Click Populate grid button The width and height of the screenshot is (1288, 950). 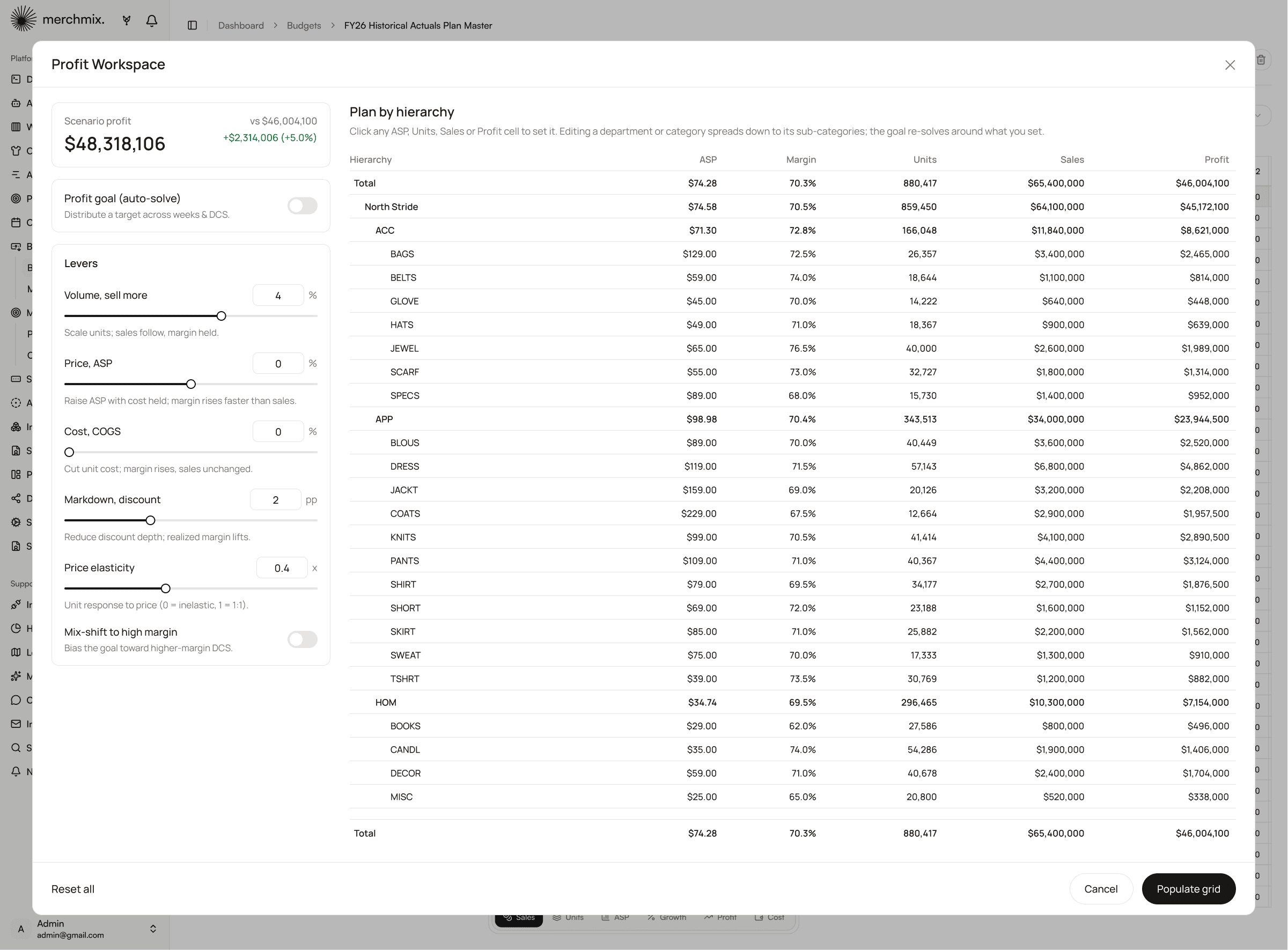[x=1188, y=889]
